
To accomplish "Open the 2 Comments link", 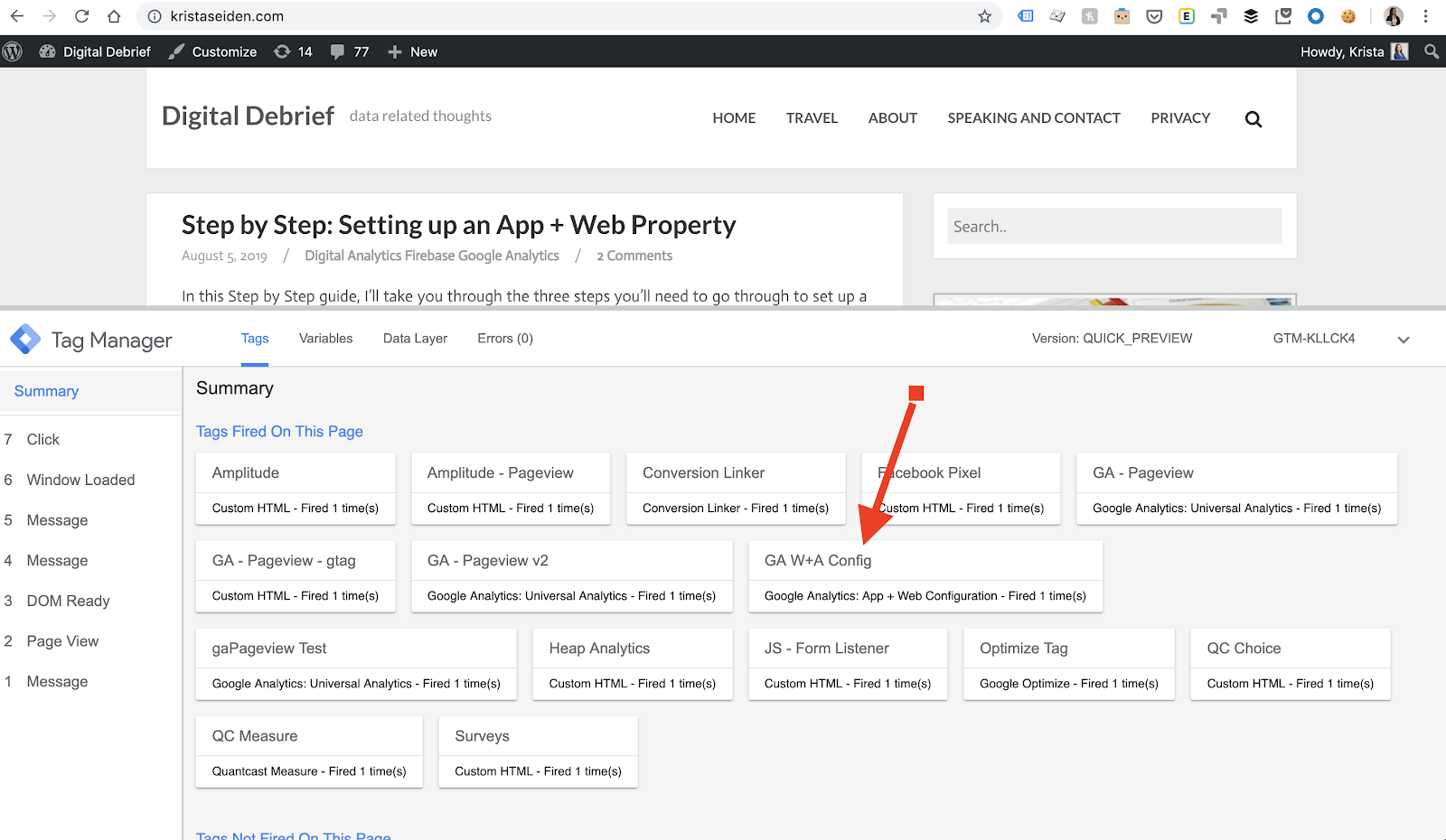I will (634, 256).
